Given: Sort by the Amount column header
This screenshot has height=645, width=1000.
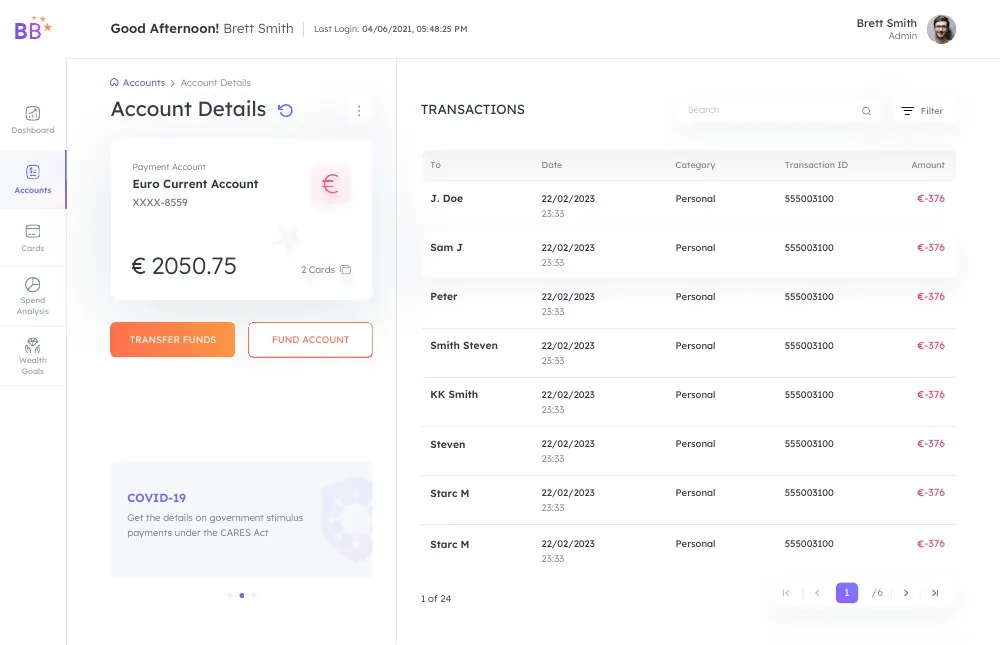Looking at the screenshot, I should click(928, 165).
